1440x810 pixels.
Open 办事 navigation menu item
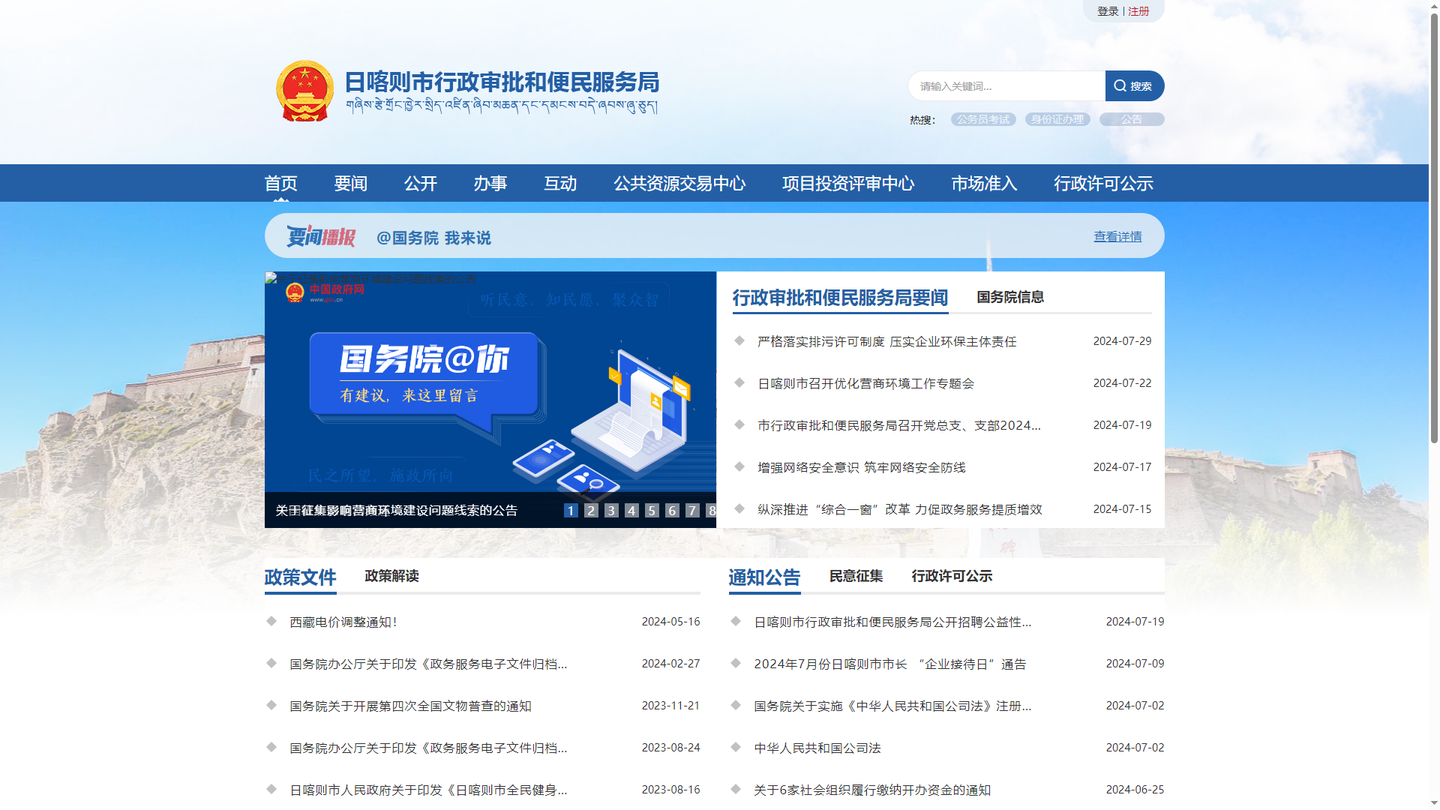(491, 183)
